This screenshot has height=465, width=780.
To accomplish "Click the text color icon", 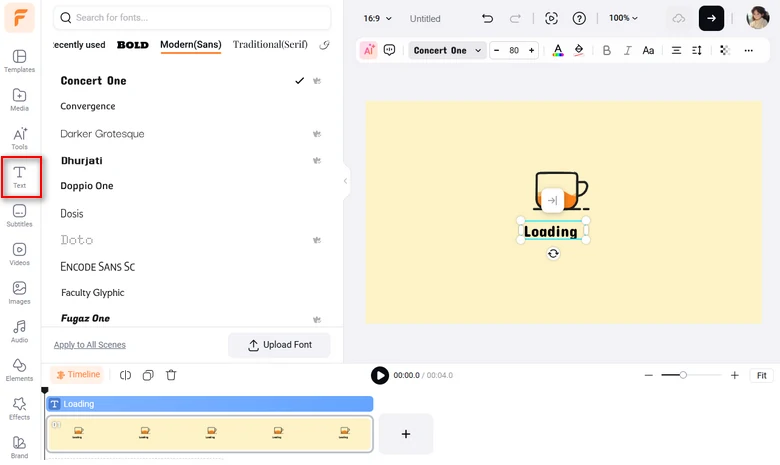I will (558, 50).
